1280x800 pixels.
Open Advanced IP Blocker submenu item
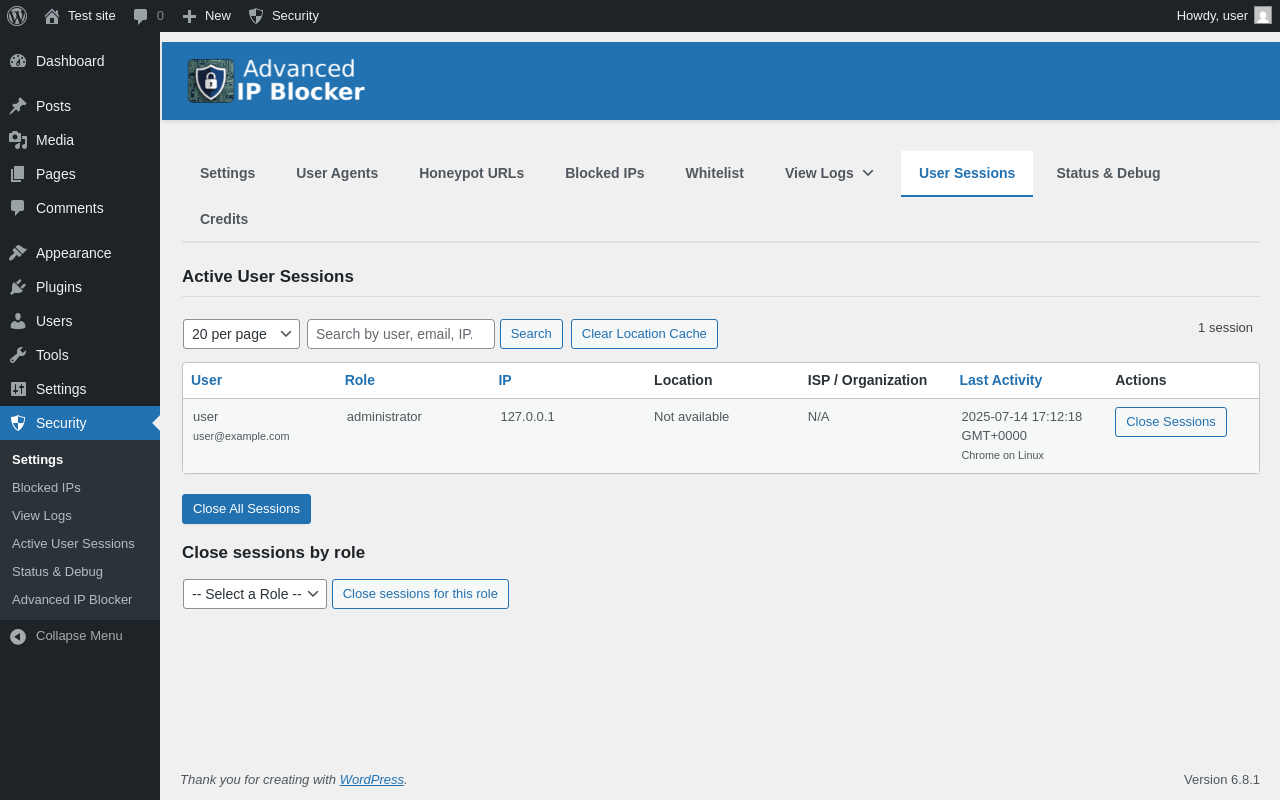click(72, 600)
